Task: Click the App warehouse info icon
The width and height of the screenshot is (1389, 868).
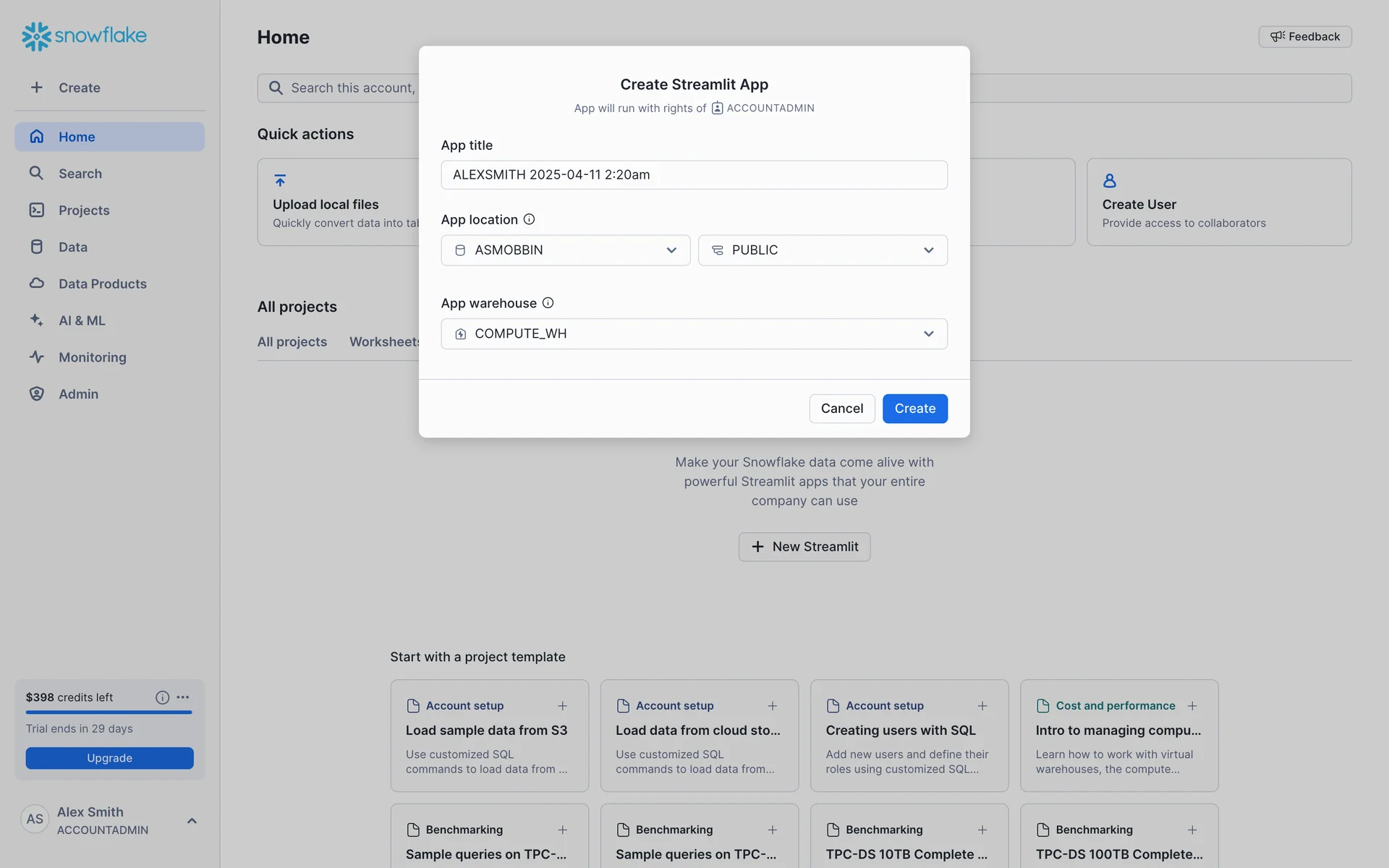Action: pos(548,303)
